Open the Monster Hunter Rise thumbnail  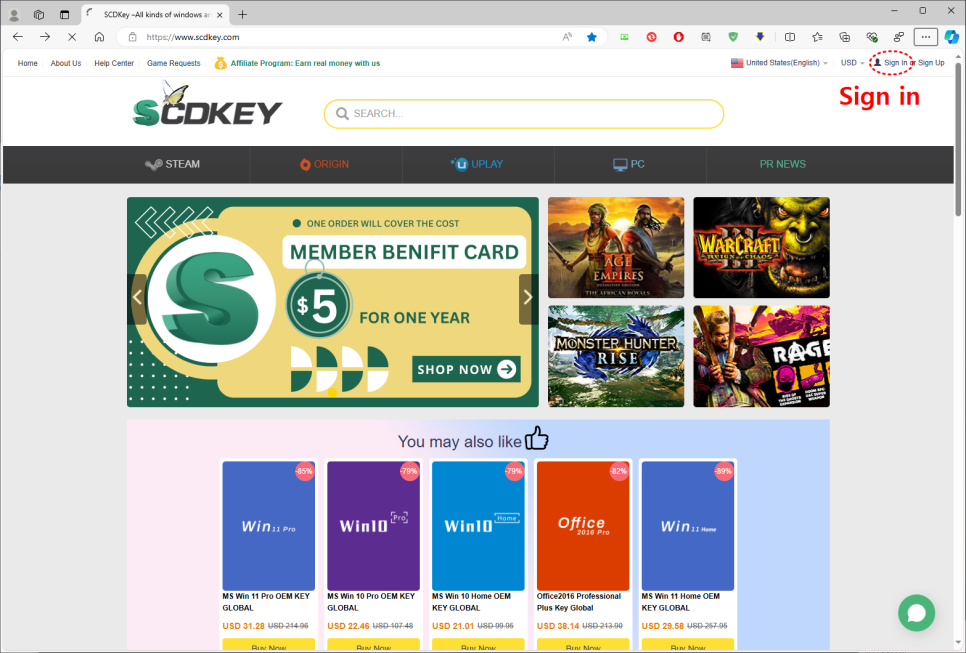pos(615,356)
